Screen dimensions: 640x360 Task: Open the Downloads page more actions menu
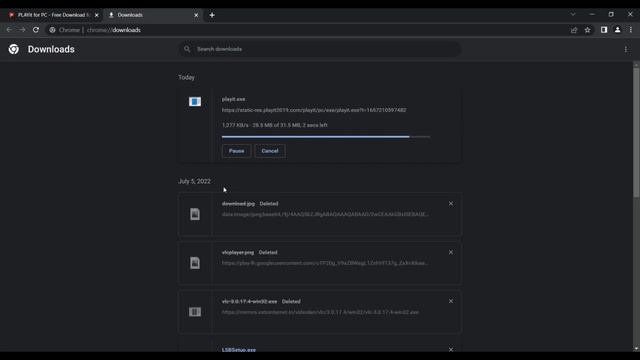626,49
